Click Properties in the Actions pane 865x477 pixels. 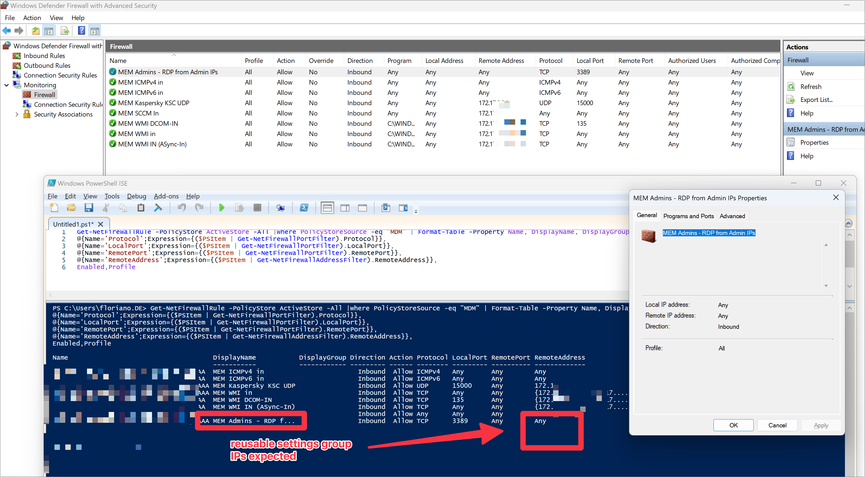pyautogui.click(x=814, y=142)
